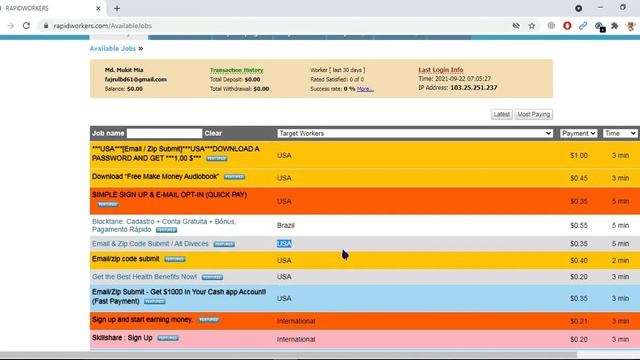
Task: Click the padlock site info icon
Action: point(46,26)
